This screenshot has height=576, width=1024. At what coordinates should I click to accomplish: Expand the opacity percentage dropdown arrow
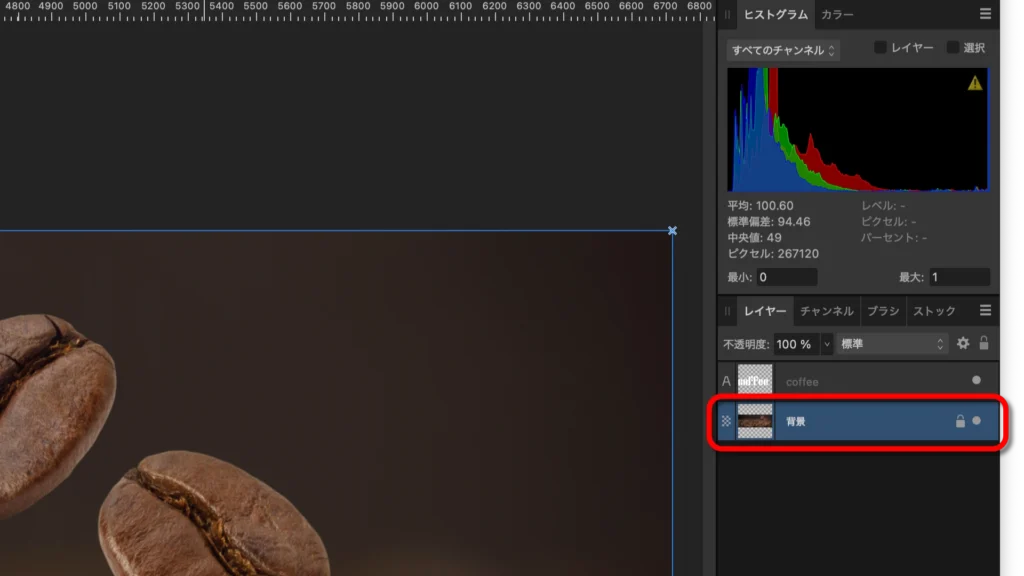coord(827,343)
